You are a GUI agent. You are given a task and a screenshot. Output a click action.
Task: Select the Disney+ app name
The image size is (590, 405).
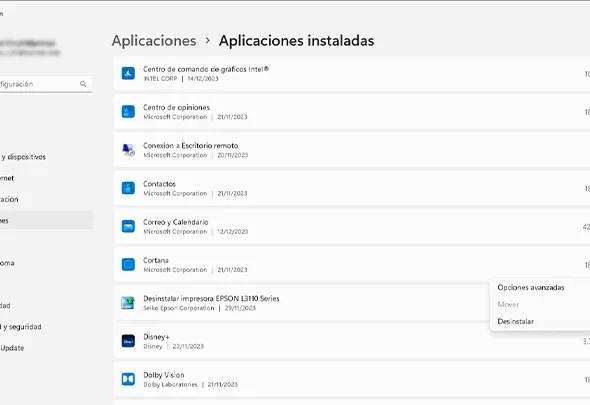[x=156, y=337]
